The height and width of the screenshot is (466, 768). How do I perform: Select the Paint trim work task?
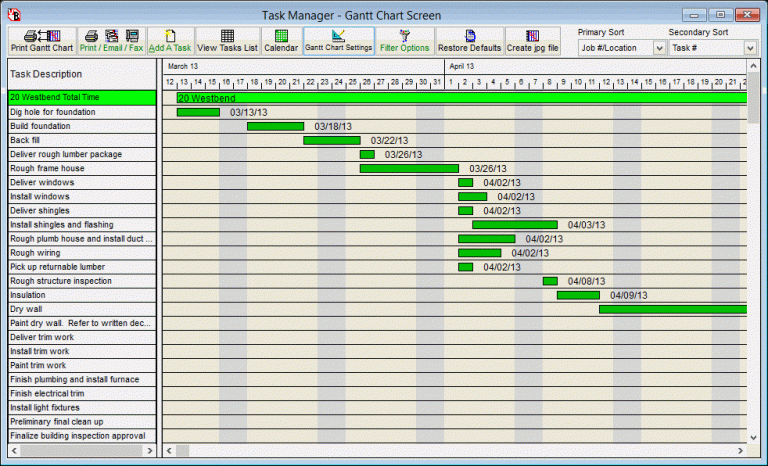click(82, 366)
